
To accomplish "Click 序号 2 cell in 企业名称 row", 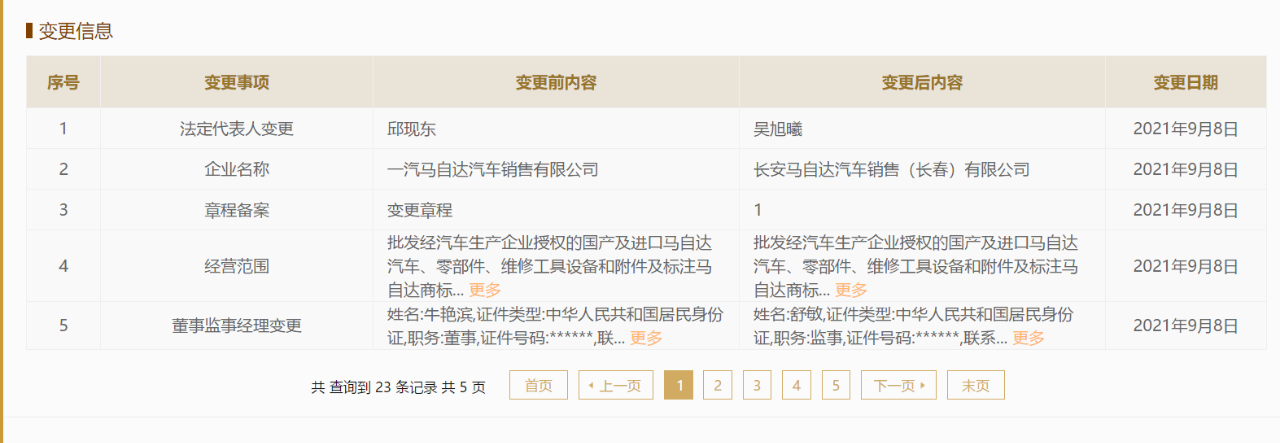I will 63,170.
